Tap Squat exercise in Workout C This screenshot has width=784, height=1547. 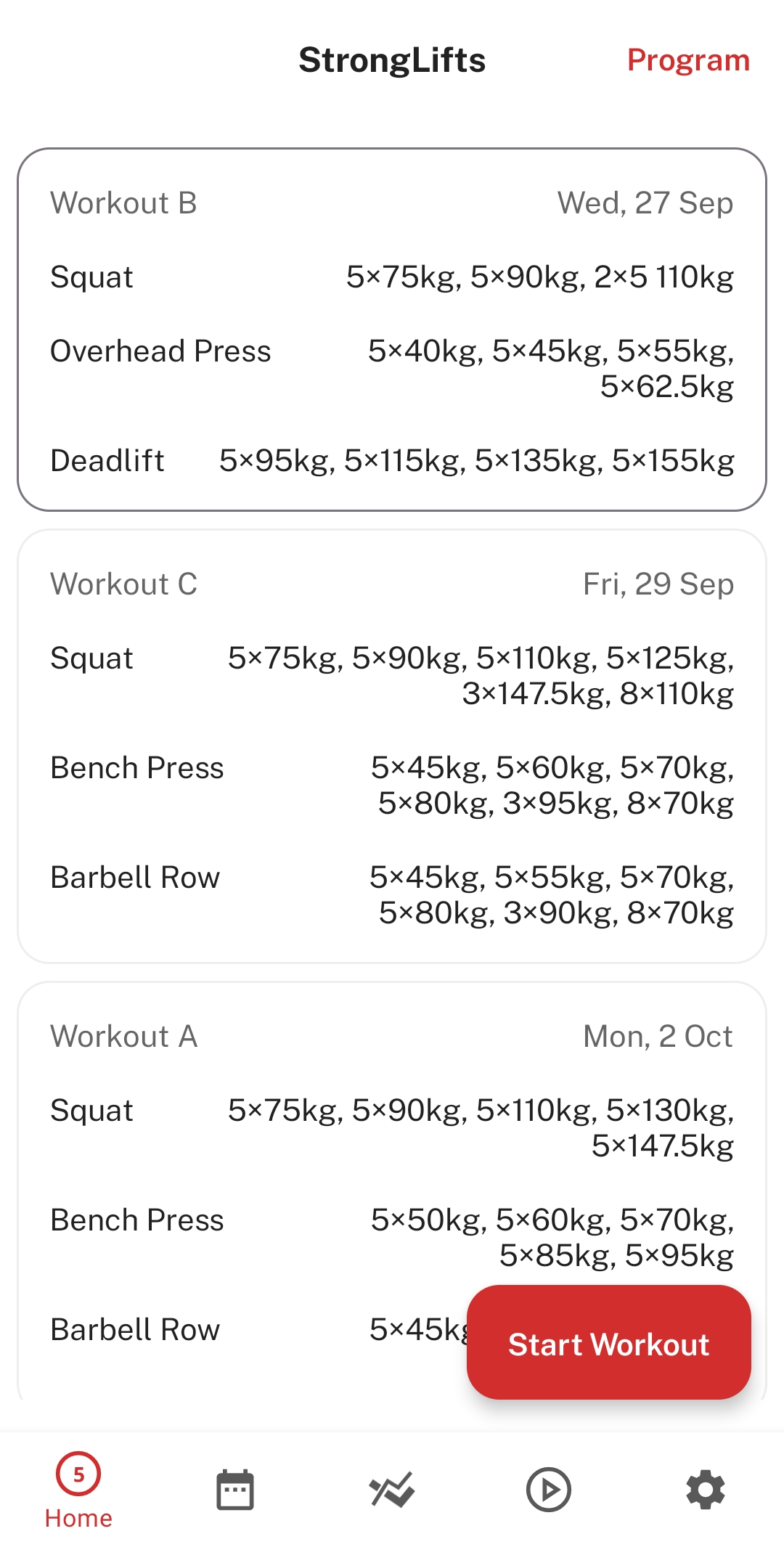[91, 658]
